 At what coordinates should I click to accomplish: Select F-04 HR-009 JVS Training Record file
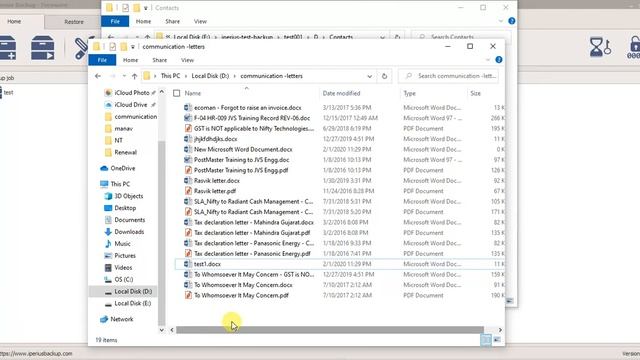click(252, 118)
